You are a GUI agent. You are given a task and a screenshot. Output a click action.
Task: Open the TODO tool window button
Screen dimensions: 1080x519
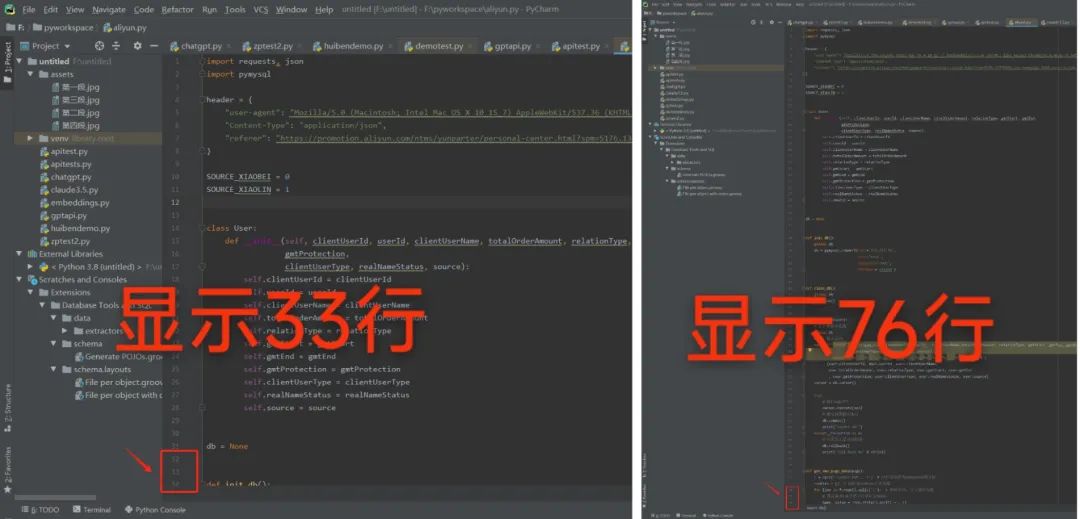click(41, 510)
